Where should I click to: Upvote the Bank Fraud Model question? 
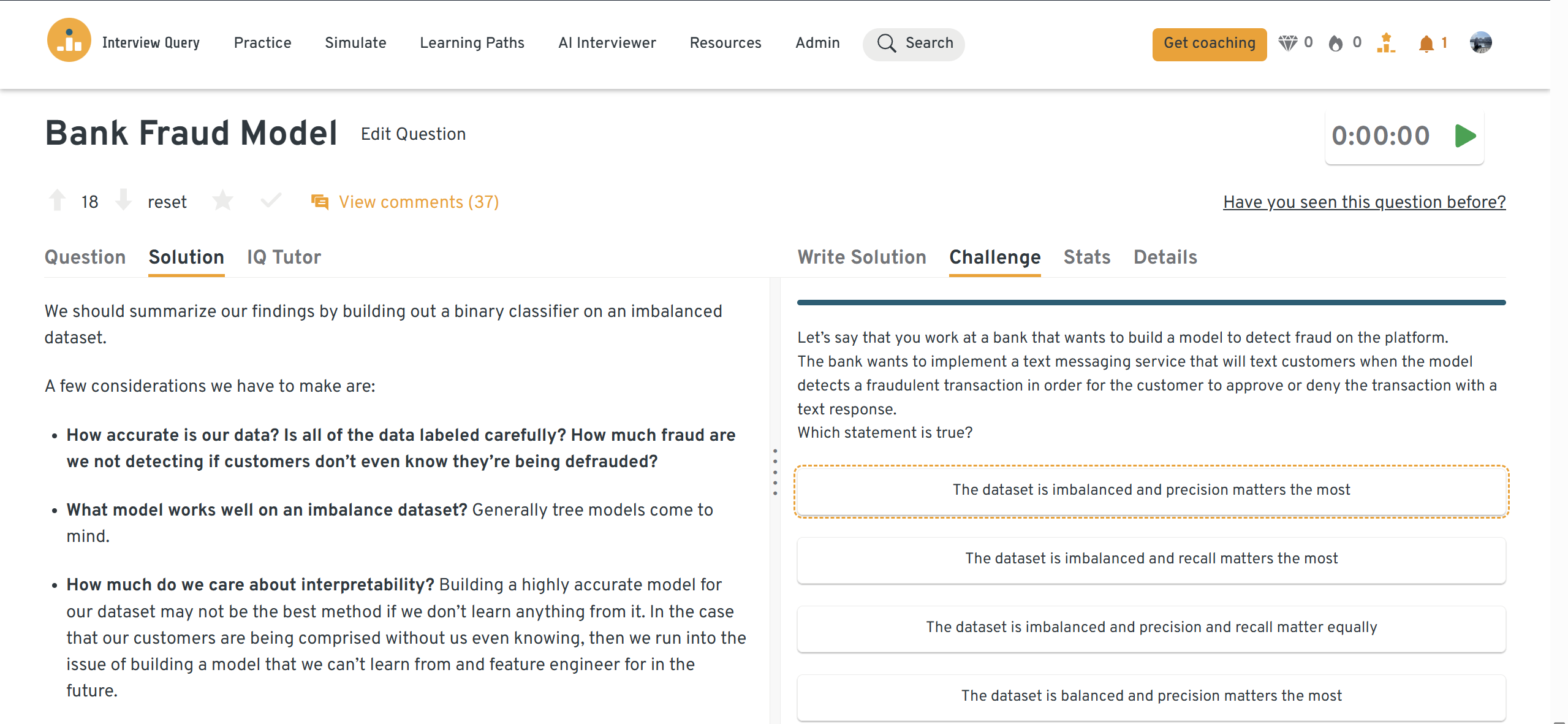[x=58, y=200]
